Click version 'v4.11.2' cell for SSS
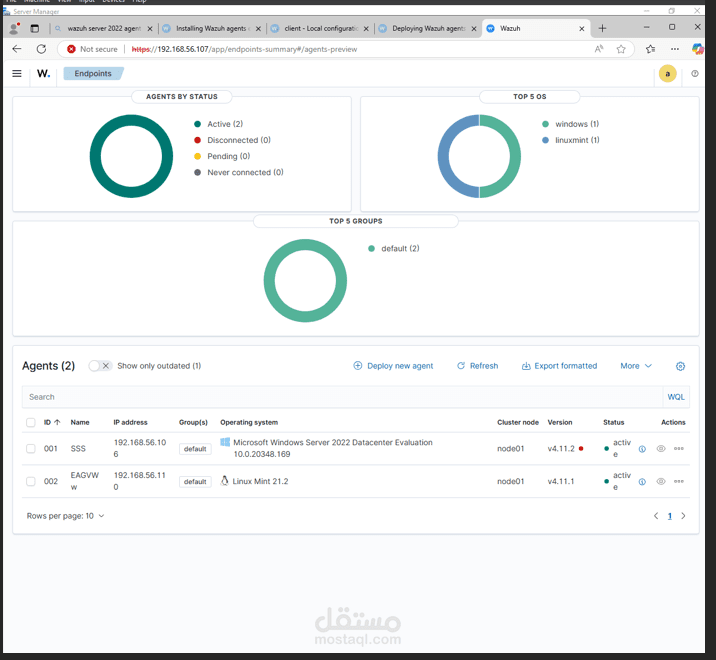Viewport: 716px width, 660px height. point(561,449)
